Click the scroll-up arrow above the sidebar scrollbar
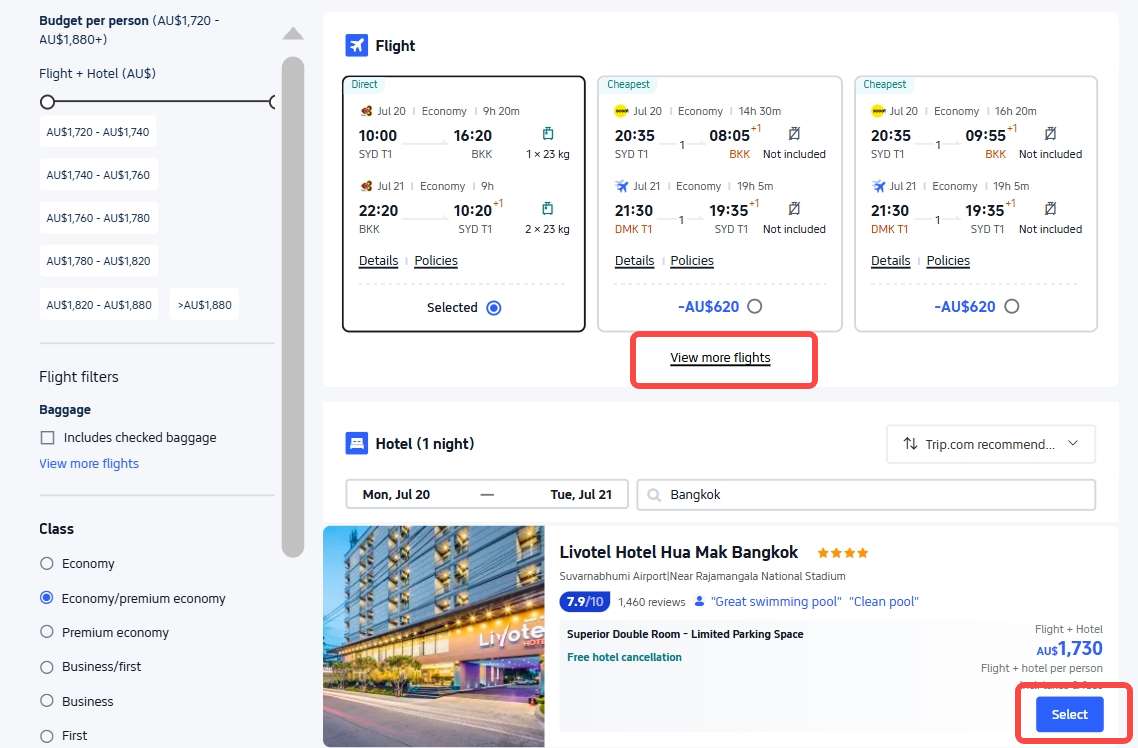 (x=292, y=33)
